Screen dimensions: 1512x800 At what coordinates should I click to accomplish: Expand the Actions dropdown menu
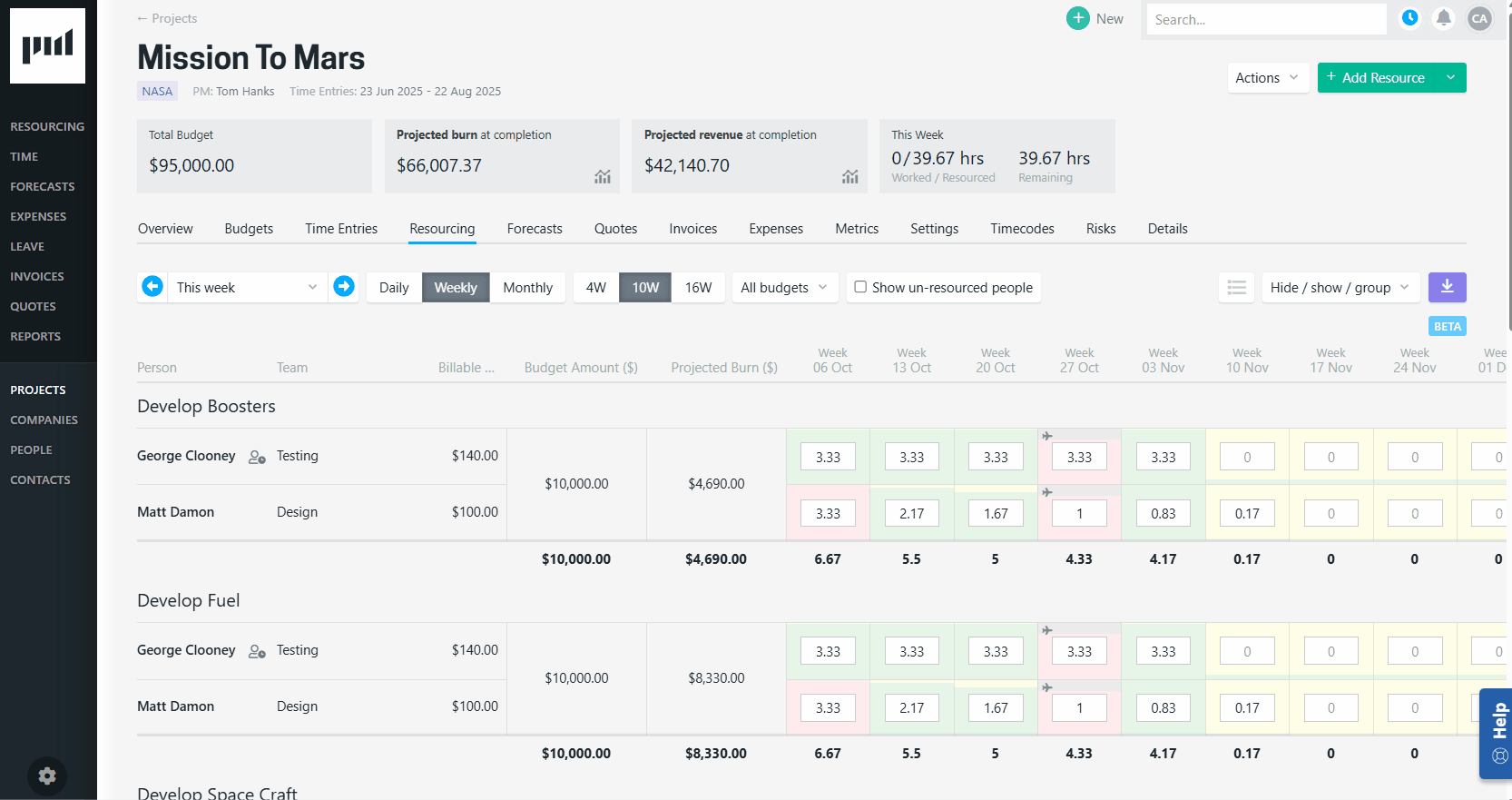click(1266, 78)
